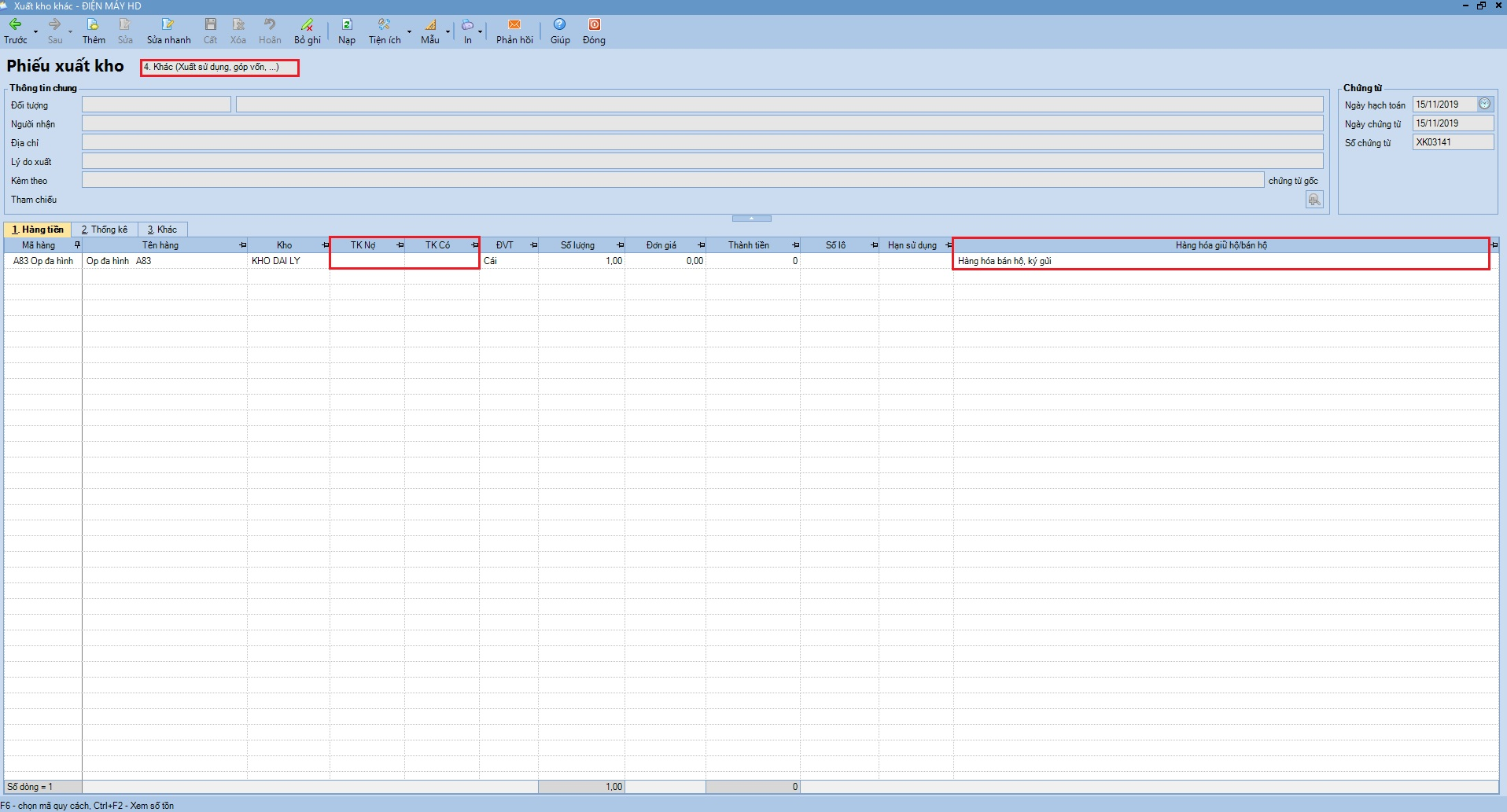Expand the In print options arrow
The image size is (1507, 812).
[x=480, y=31]
